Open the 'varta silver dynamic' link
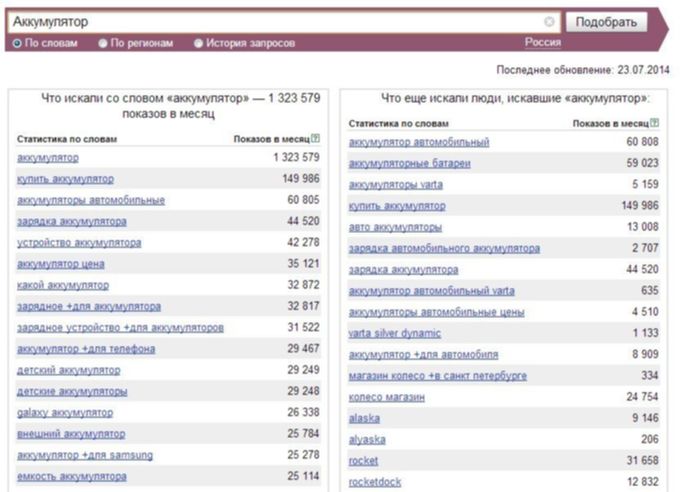Viewport: 688px width, 492px height. 394,333
